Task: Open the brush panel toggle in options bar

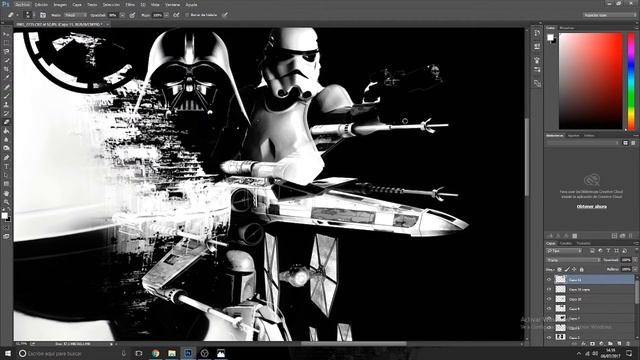Action: 43,15
